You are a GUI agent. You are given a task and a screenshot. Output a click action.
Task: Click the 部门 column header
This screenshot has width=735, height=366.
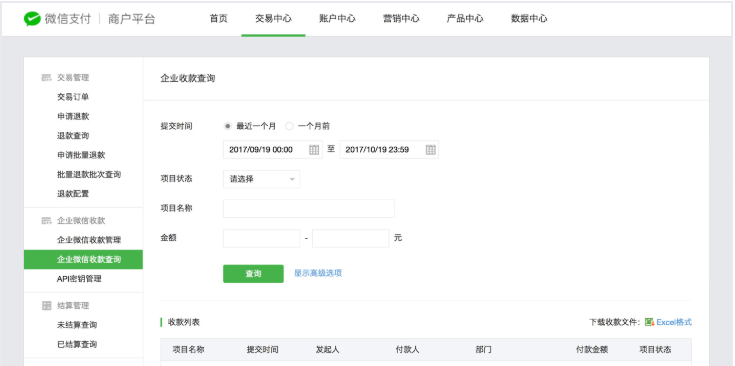[483, 350]
